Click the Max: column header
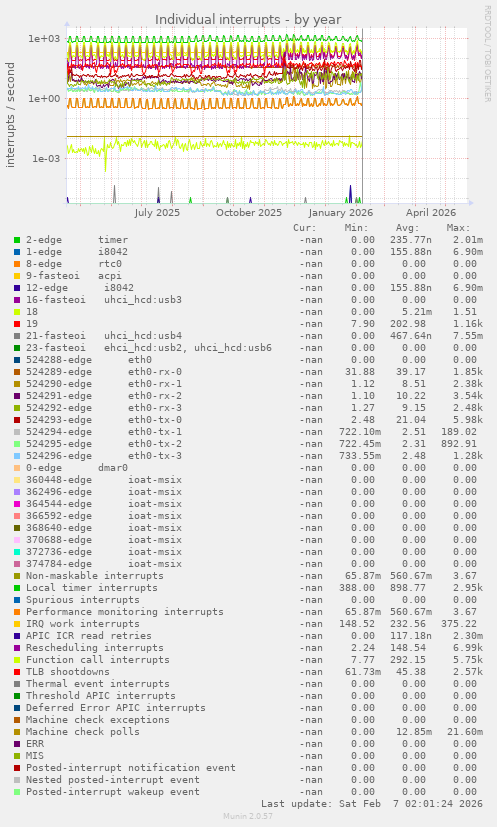This screenshot has width=497, height=827. click(x=458, y=228)
